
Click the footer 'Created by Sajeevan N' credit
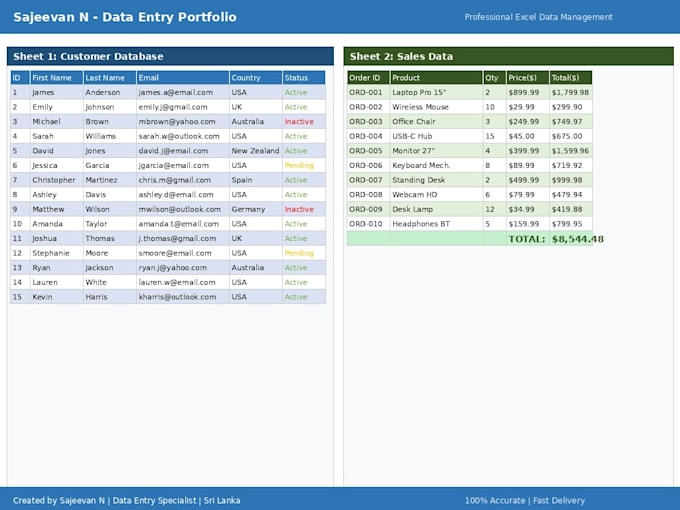(59, 500)
